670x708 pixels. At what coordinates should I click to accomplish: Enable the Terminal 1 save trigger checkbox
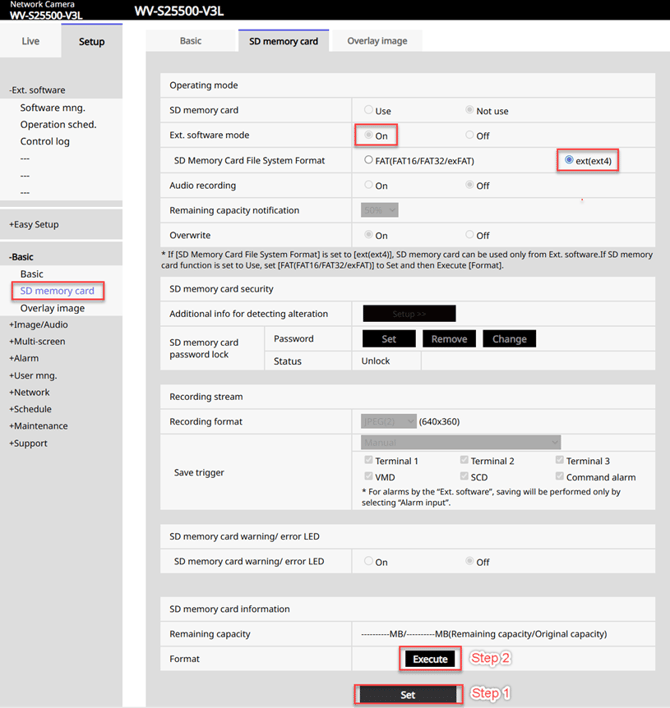(x=369, y=461)
